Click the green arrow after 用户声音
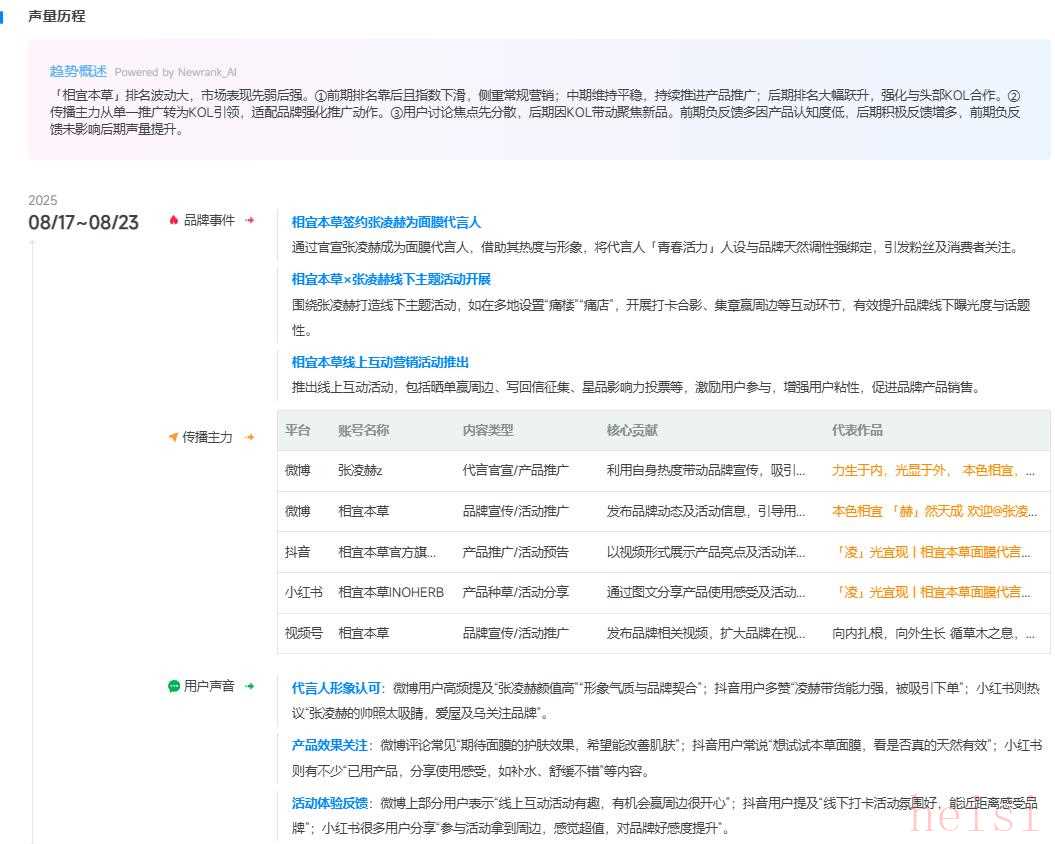The height and width of the screenshot is (844, 1055). tap(250, 686)
